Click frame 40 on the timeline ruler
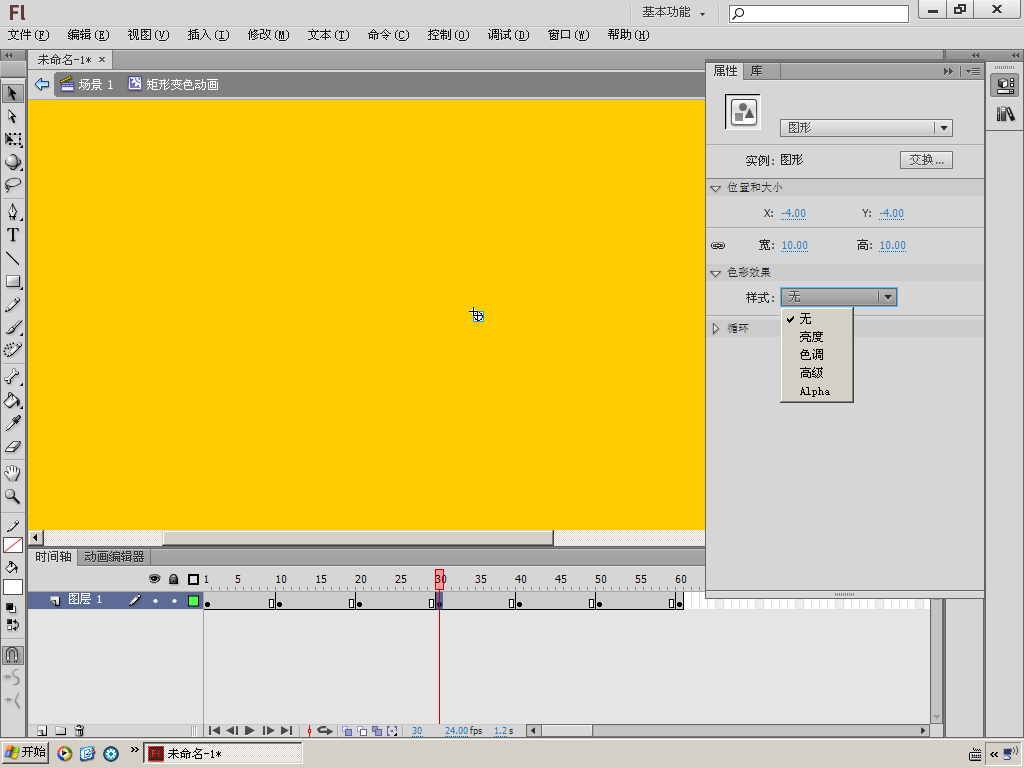This screenshot has width=1024, height=768. click(520, 579)
